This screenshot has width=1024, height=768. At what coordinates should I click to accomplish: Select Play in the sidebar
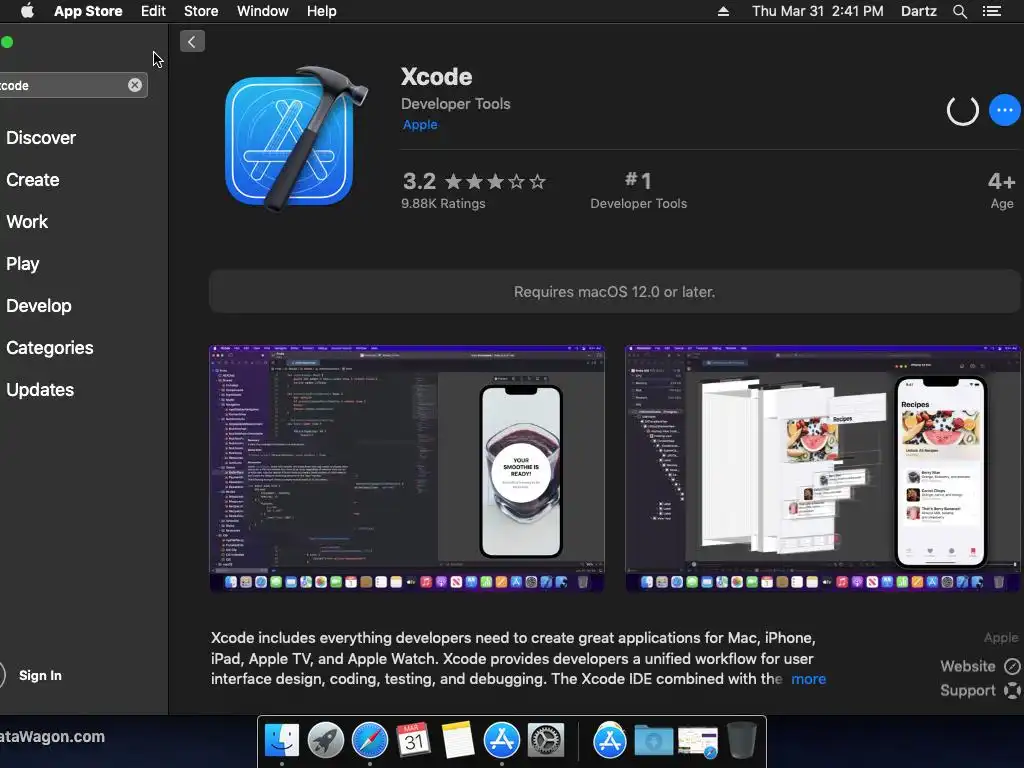coord(23,264)
